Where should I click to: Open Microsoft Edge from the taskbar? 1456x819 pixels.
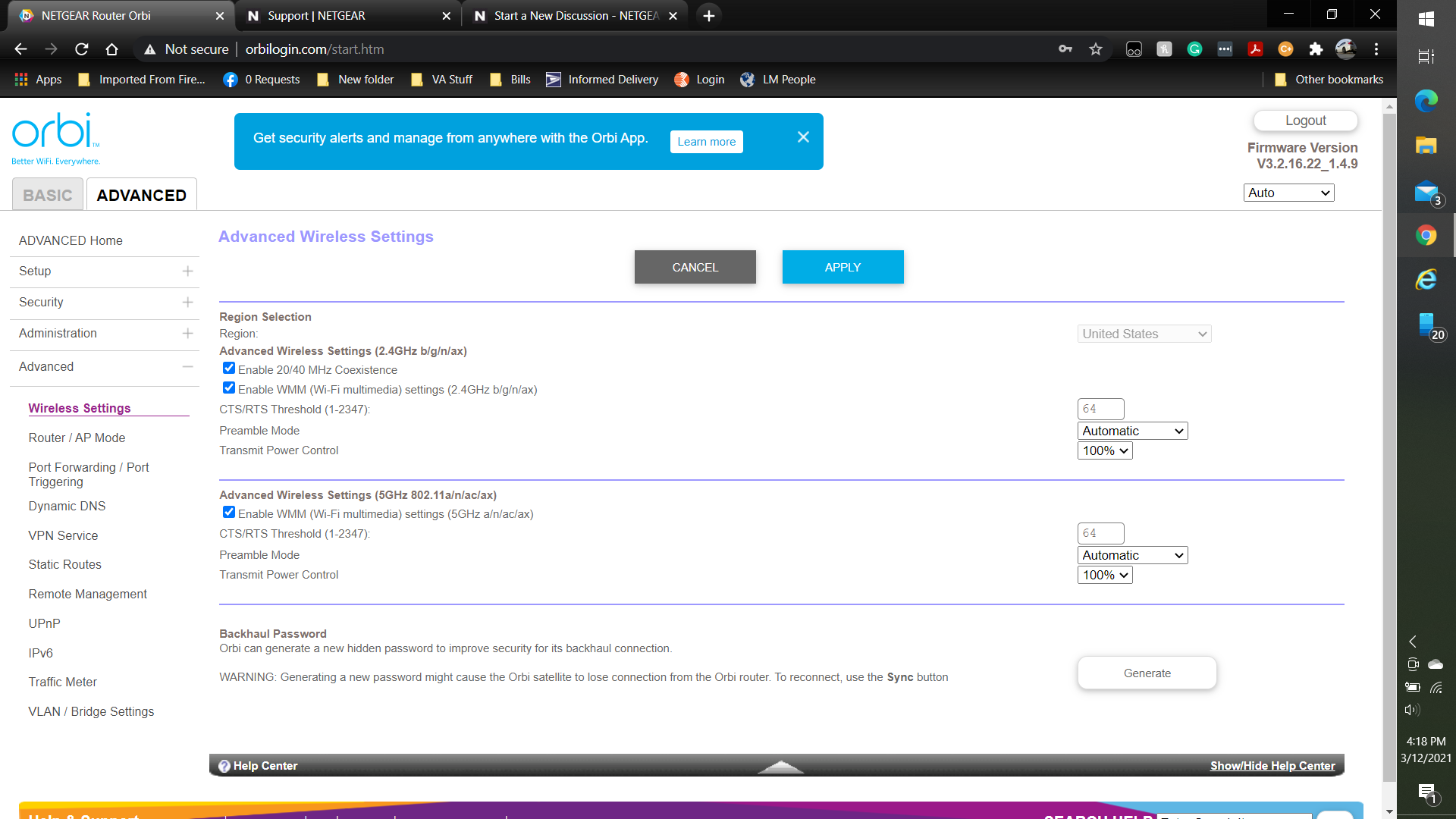(x=1426, y=101)
